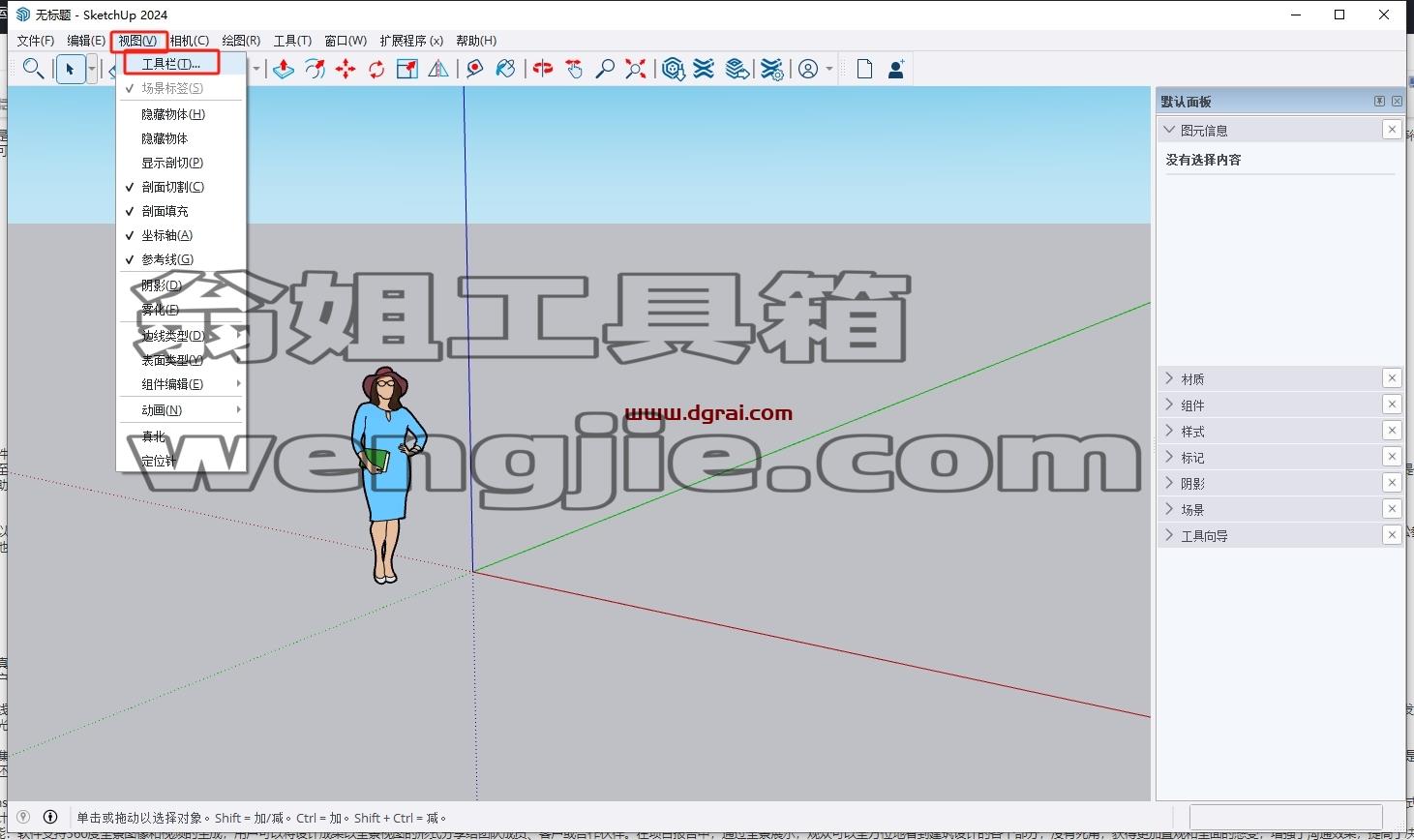This screenshot has width=1414, height=840.
Task: Open the 动画(N) submenu
Action: [x=181, y=410]
